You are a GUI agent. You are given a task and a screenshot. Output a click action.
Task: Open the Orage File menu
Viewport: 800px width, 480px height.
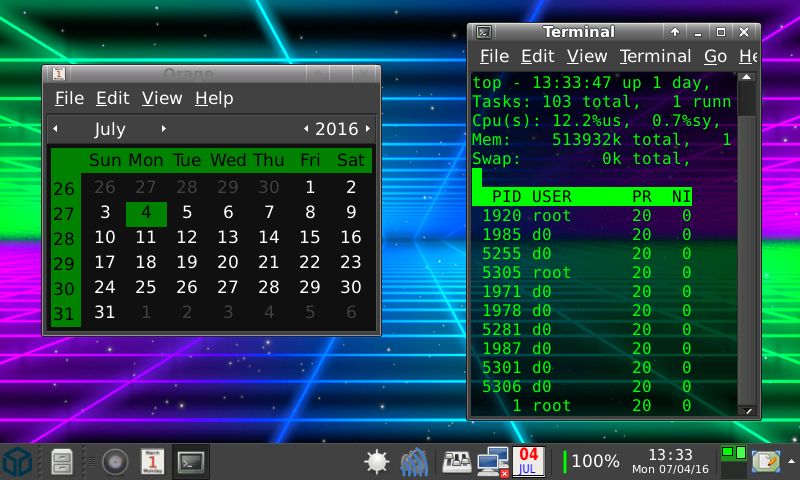(x=69, y=98)
